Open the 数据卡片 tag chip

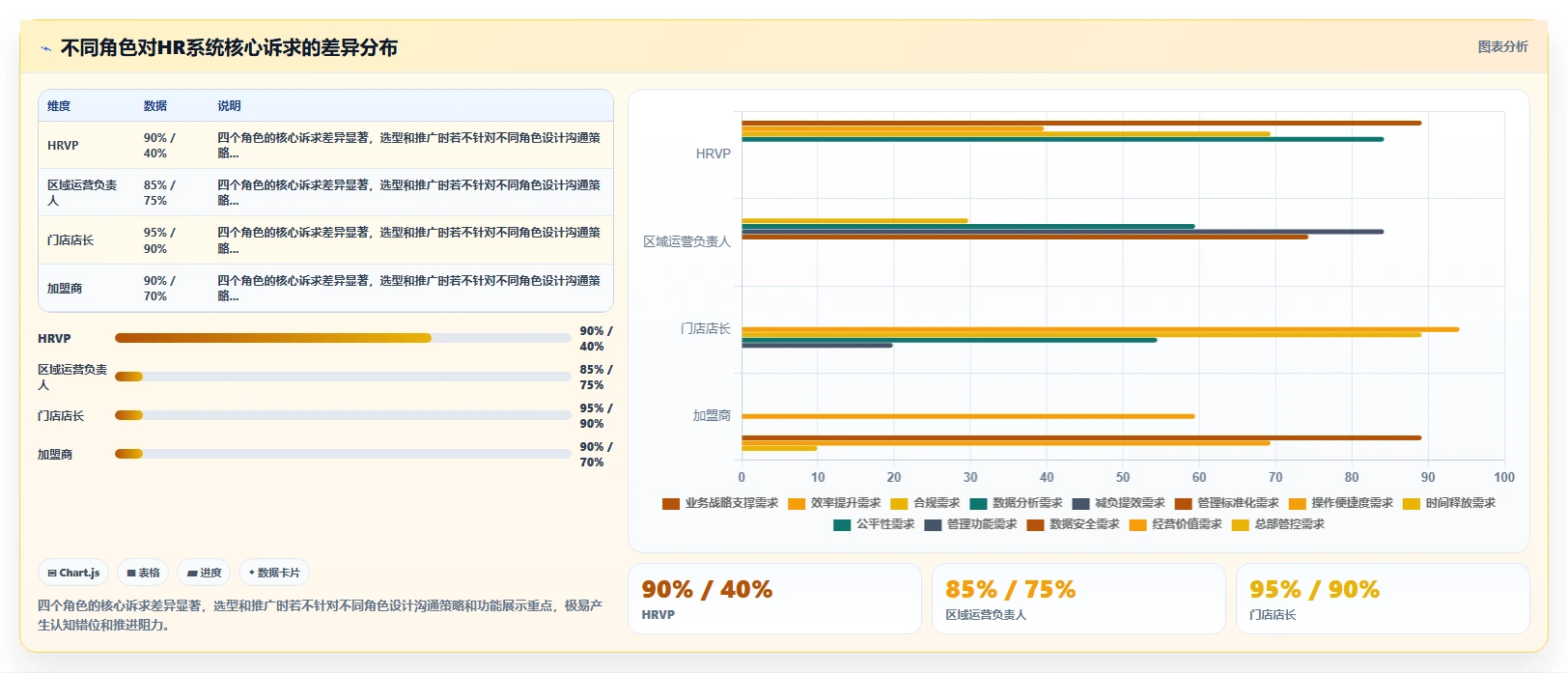click(x=274, y=573)
